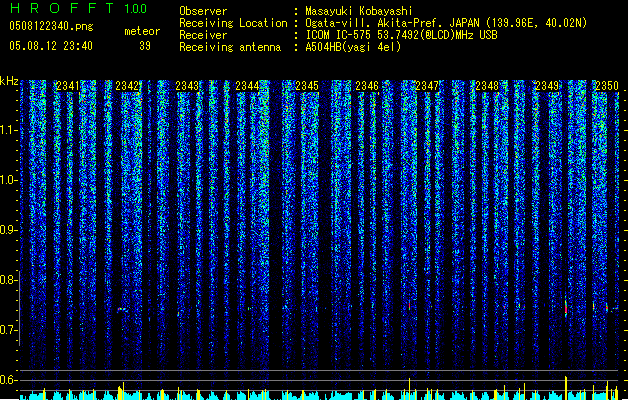Click time marker 2344
Image resolution: width=629 pixels, height=400 pixels.
[x=247, y=86]
